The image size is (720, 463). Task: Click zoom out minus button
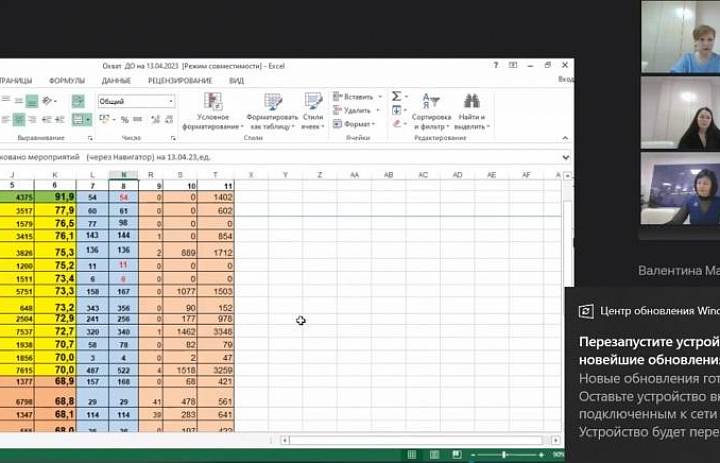click(x=473, y=455)
